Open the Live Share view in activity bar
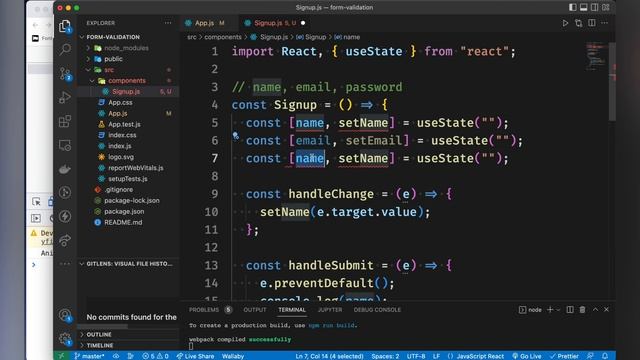640x360 pixels. [65, 240]
